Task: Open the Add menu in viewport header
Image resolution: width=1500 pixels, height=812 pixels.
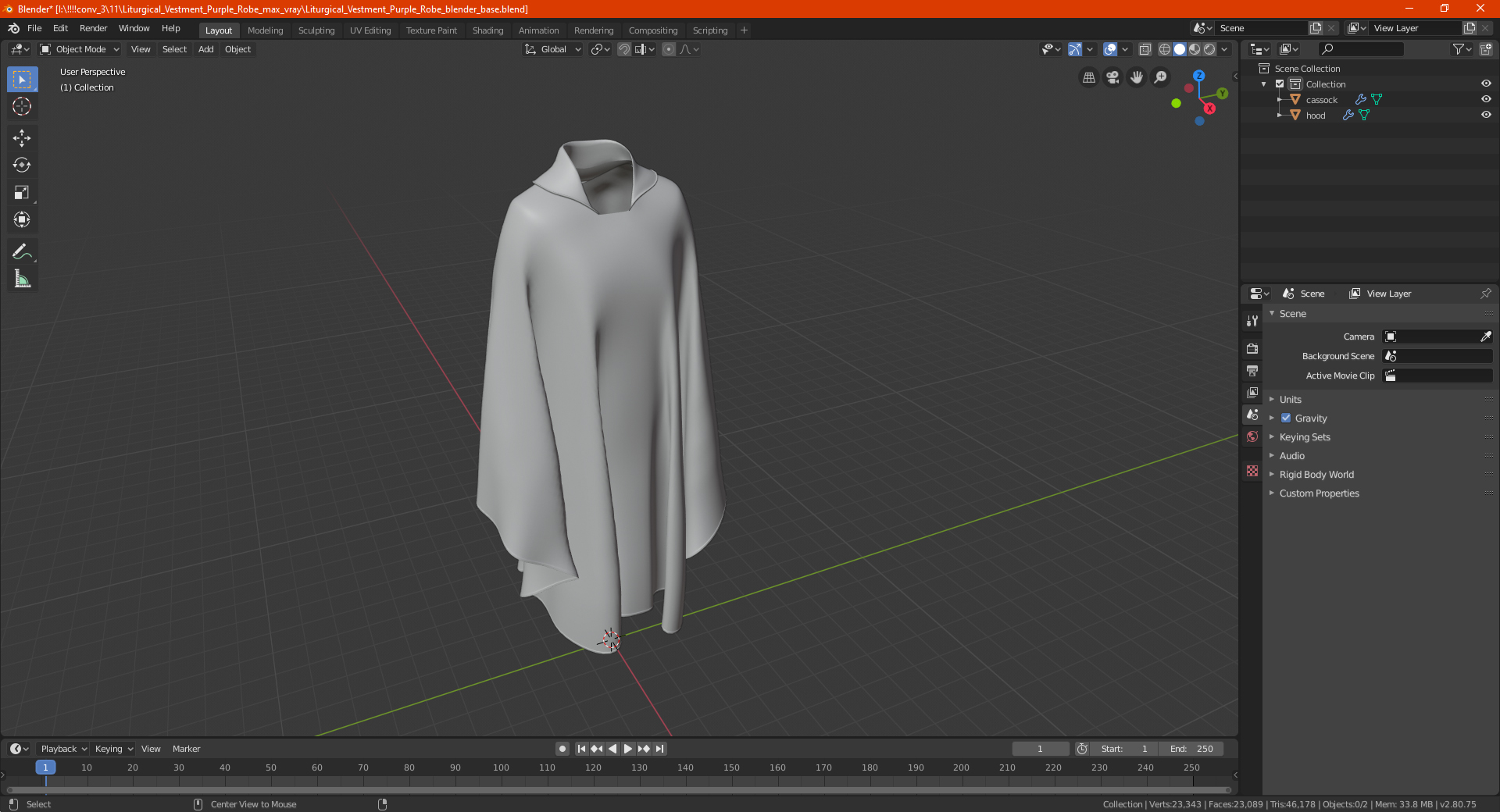Action: tap(205, 49)
